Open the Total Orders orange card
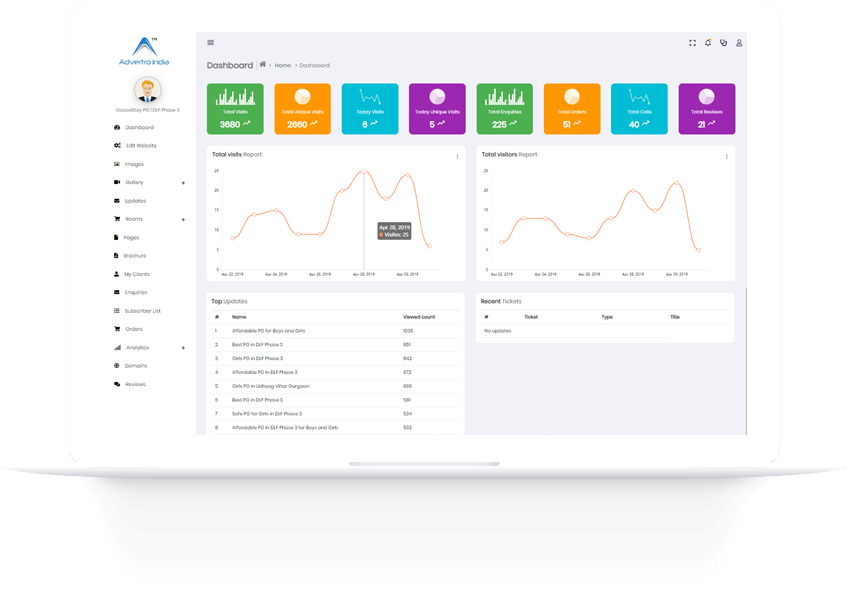This screenshot has height=603, width=847. tap(572, 109)
